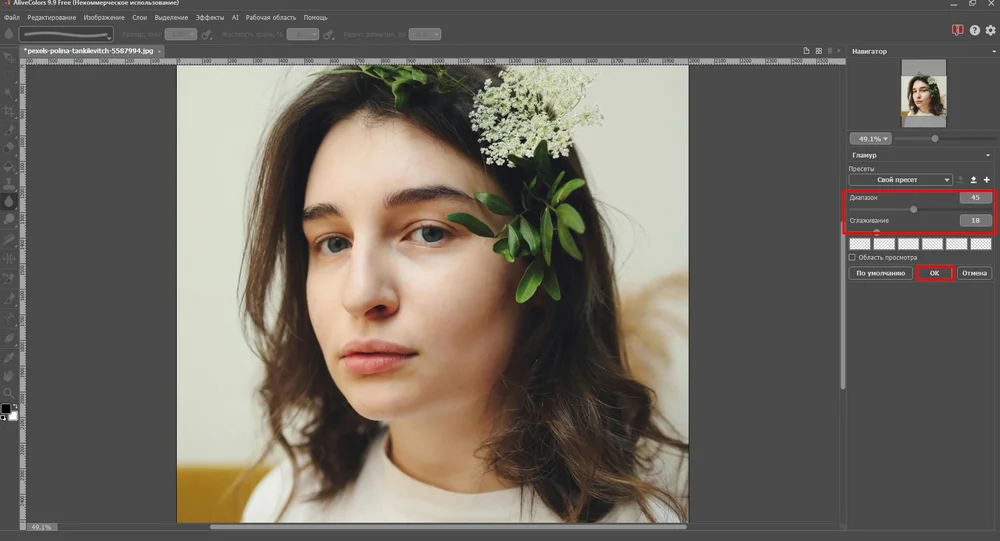Open the Рабочая область menu
The width and height of the screenshot is (1000, 541).
(270, 18)
